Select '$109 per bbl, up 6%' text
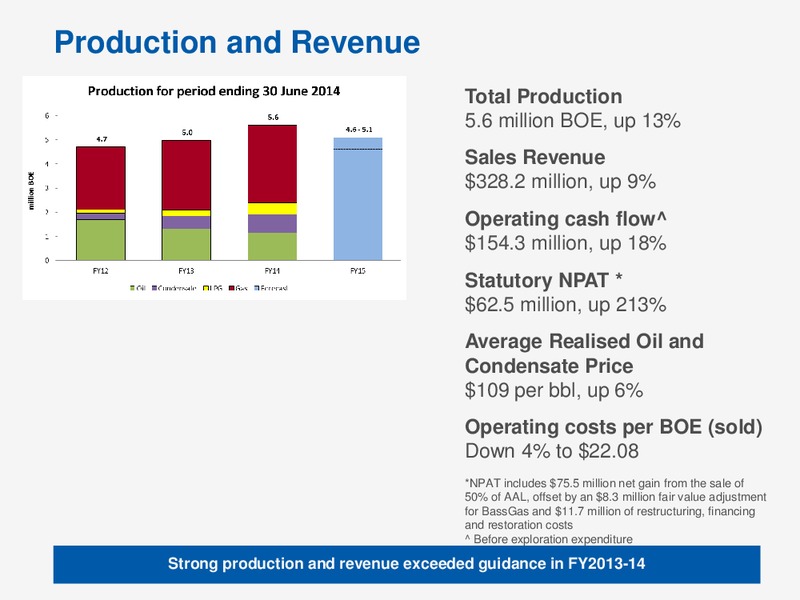Viewport: 800px width, 600px height. 554,390
